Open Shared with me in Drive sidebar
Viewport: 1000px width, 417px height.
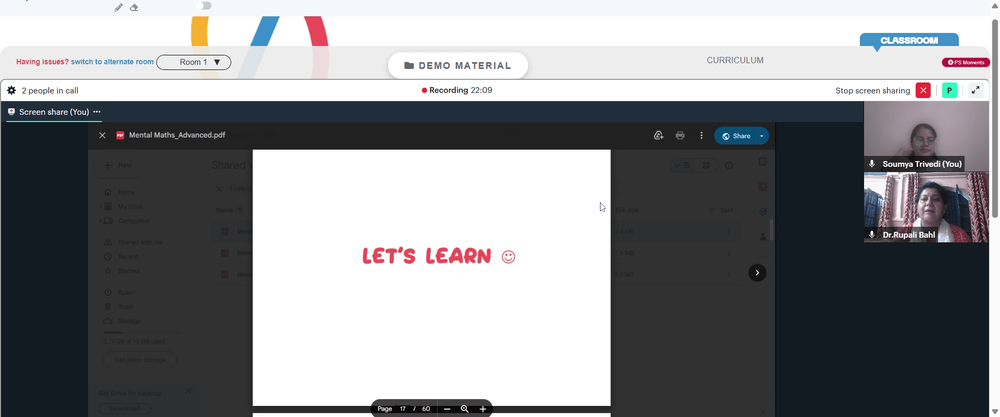point(133,242)
